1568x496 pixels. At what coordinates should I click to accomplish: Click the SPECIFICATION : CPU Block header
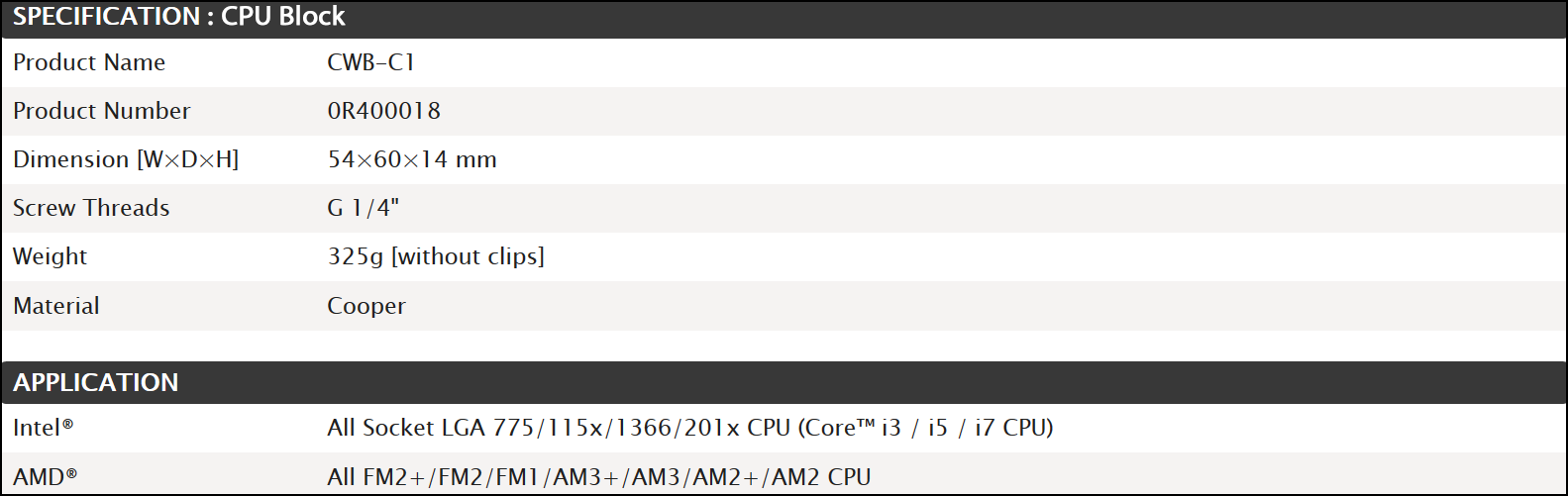click(x=179, y=17)
